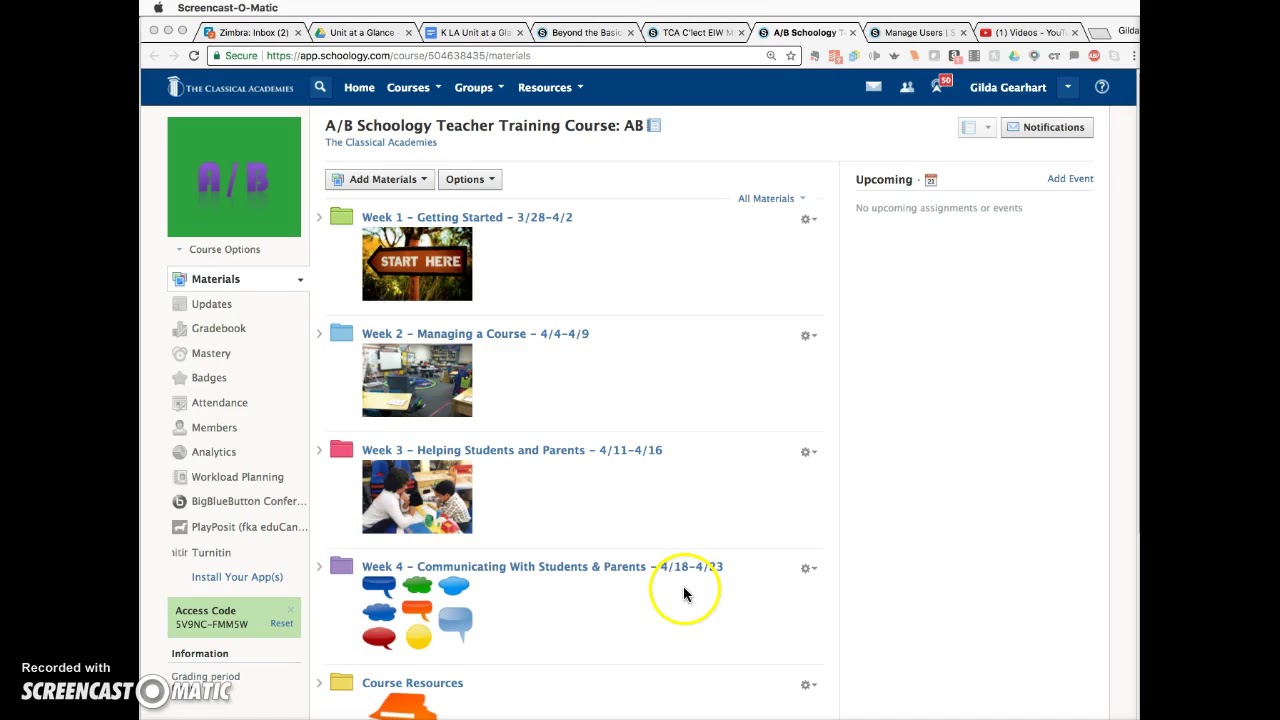Click the Week 1 folder gear icon

point(808,219)
